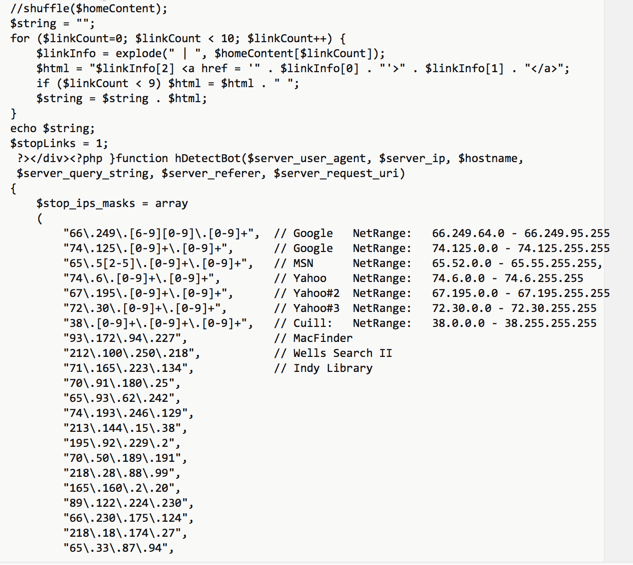The image size is (633, 565).
Task: Click the last IP mask "65\.33\.87\.94"
Action: [117, 548]
